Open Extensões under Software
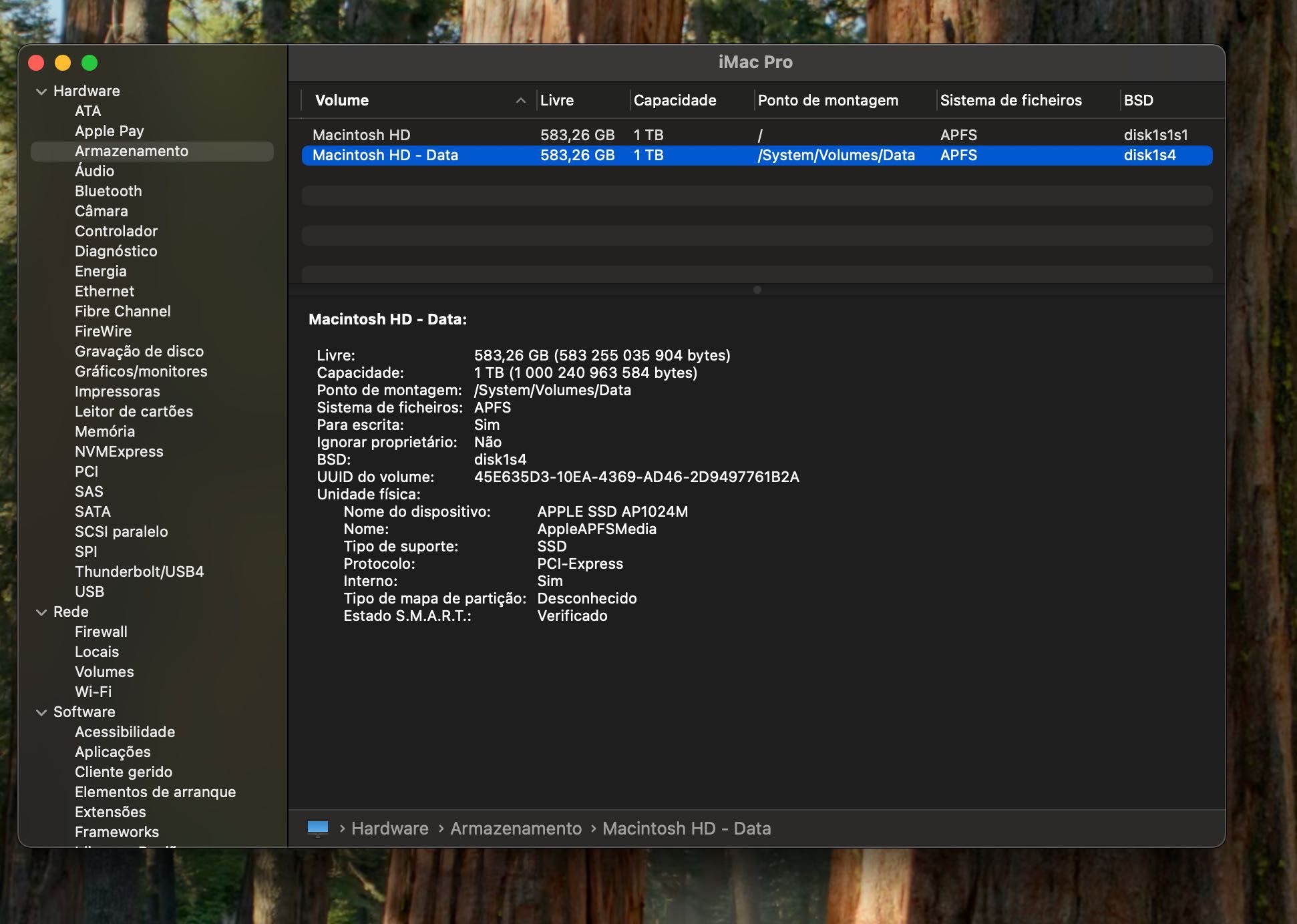This screenshot has width=1297, height=924. pos(111,812)
